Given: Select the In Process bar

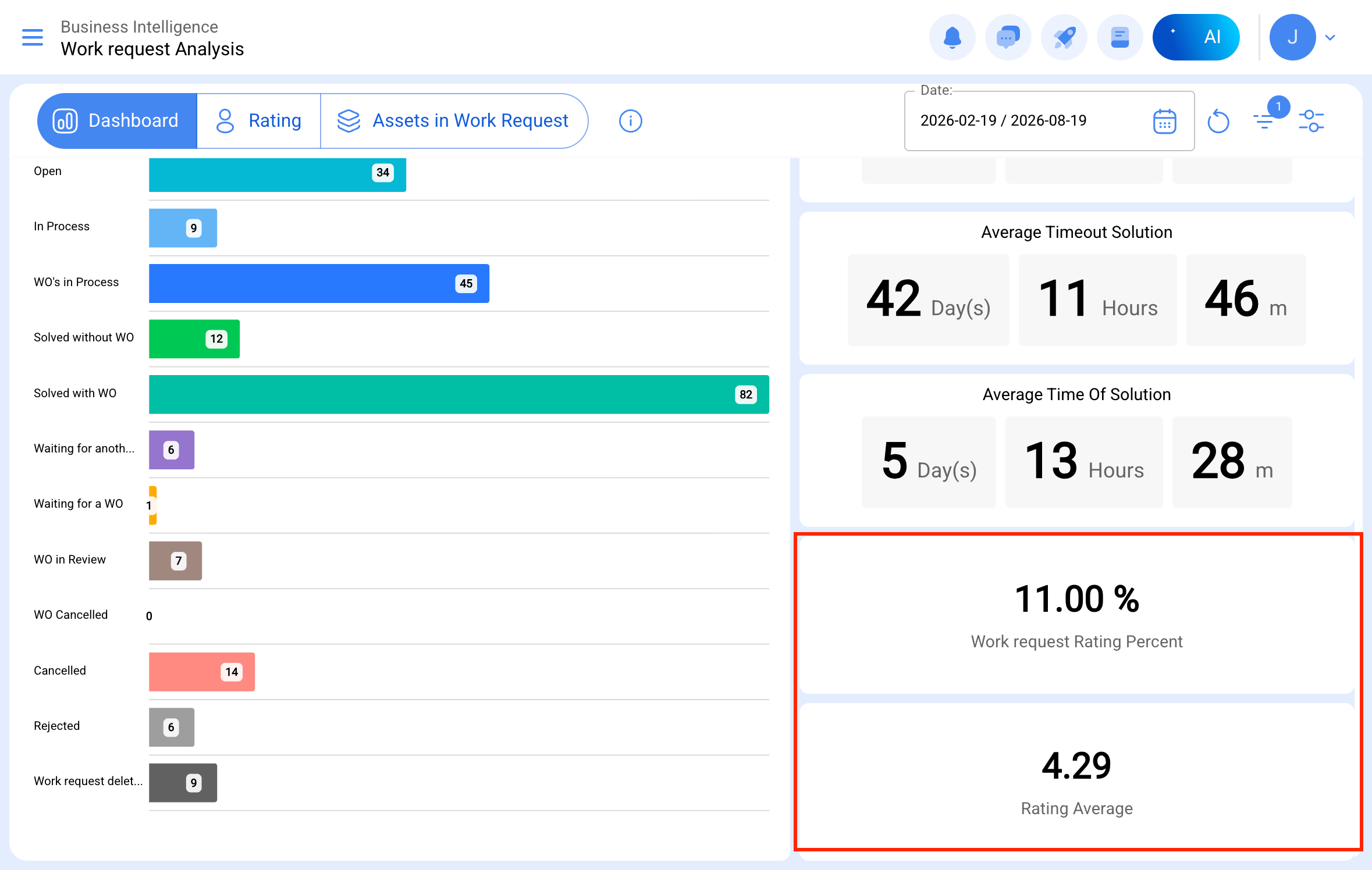Looking at the screenshot, I should click(183, 228).
